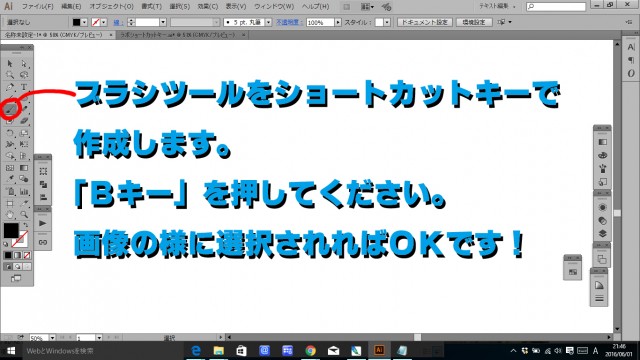Screen dimensions: 640x360
Task: Select the Zoom magnifier tool
Action: point(24,214)
